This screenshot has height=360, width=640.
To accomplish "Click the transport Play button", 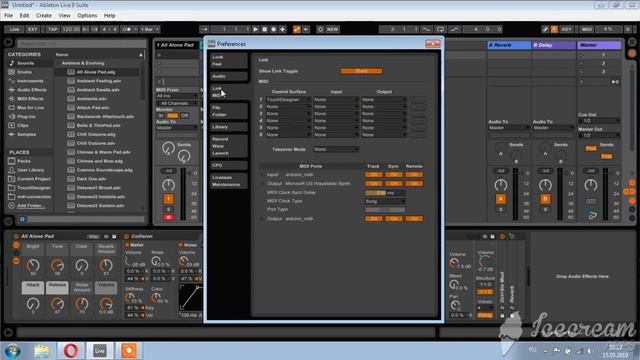I will pos(256,29).
